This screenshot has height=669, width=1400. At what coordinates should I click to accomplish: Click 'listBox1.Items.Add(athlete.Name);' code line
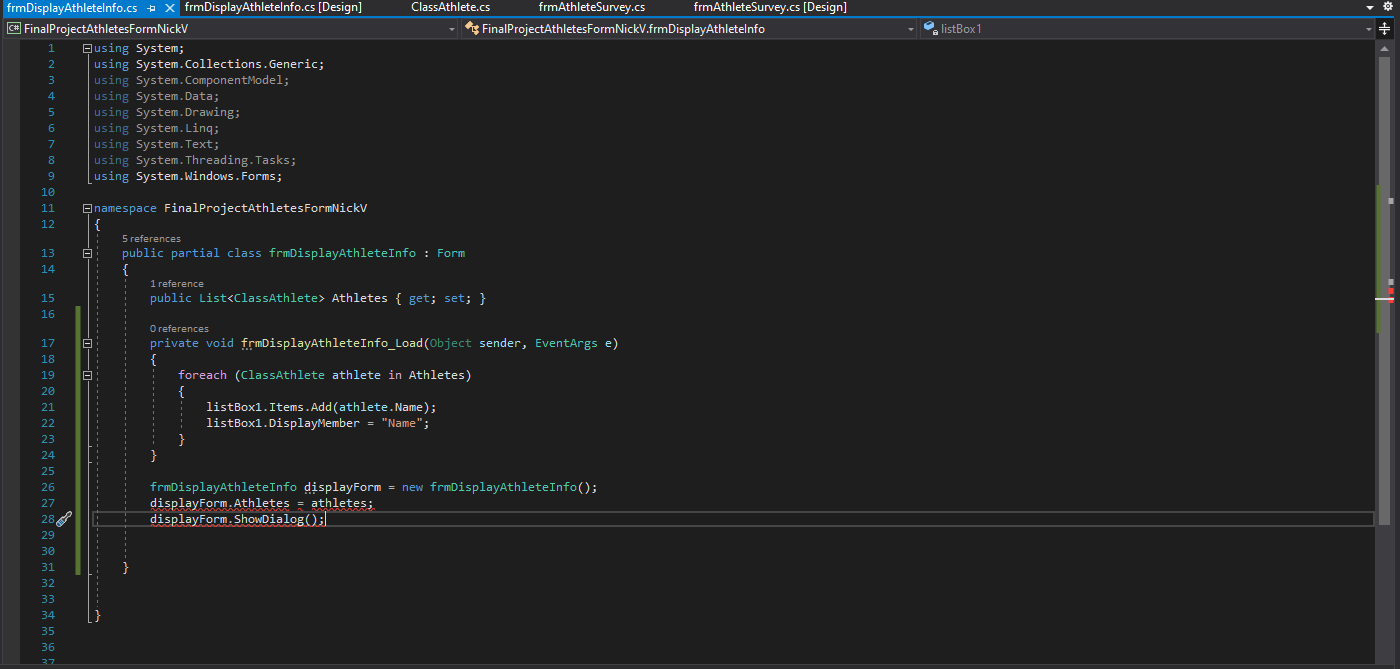click(x=321, y=407)
